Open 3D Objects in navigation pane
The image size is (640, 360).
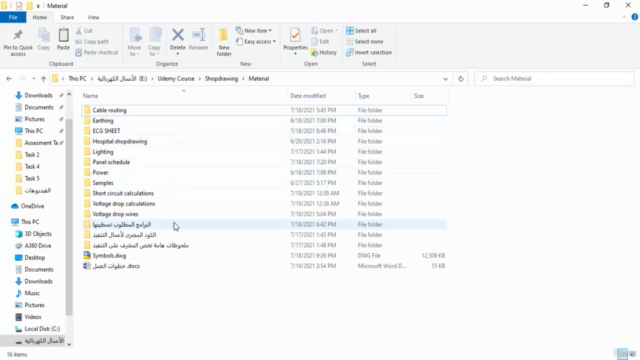[33, 234]
